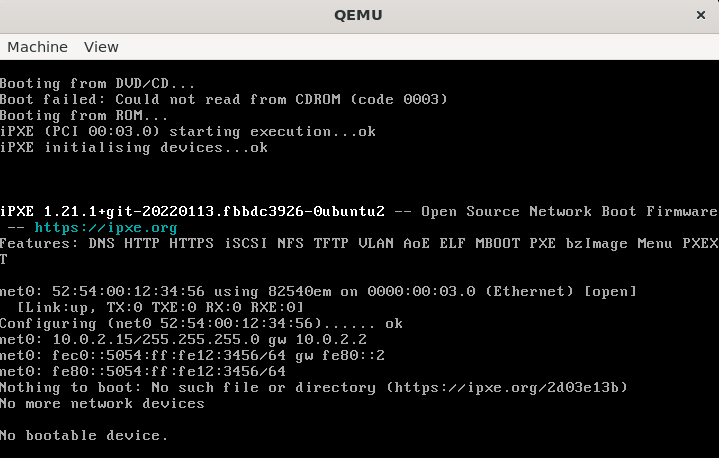Viewport: 719px width, 458px height.
Task: Click the "Booting from DVD/CD..." line
Action: click(x=98, y=83)
